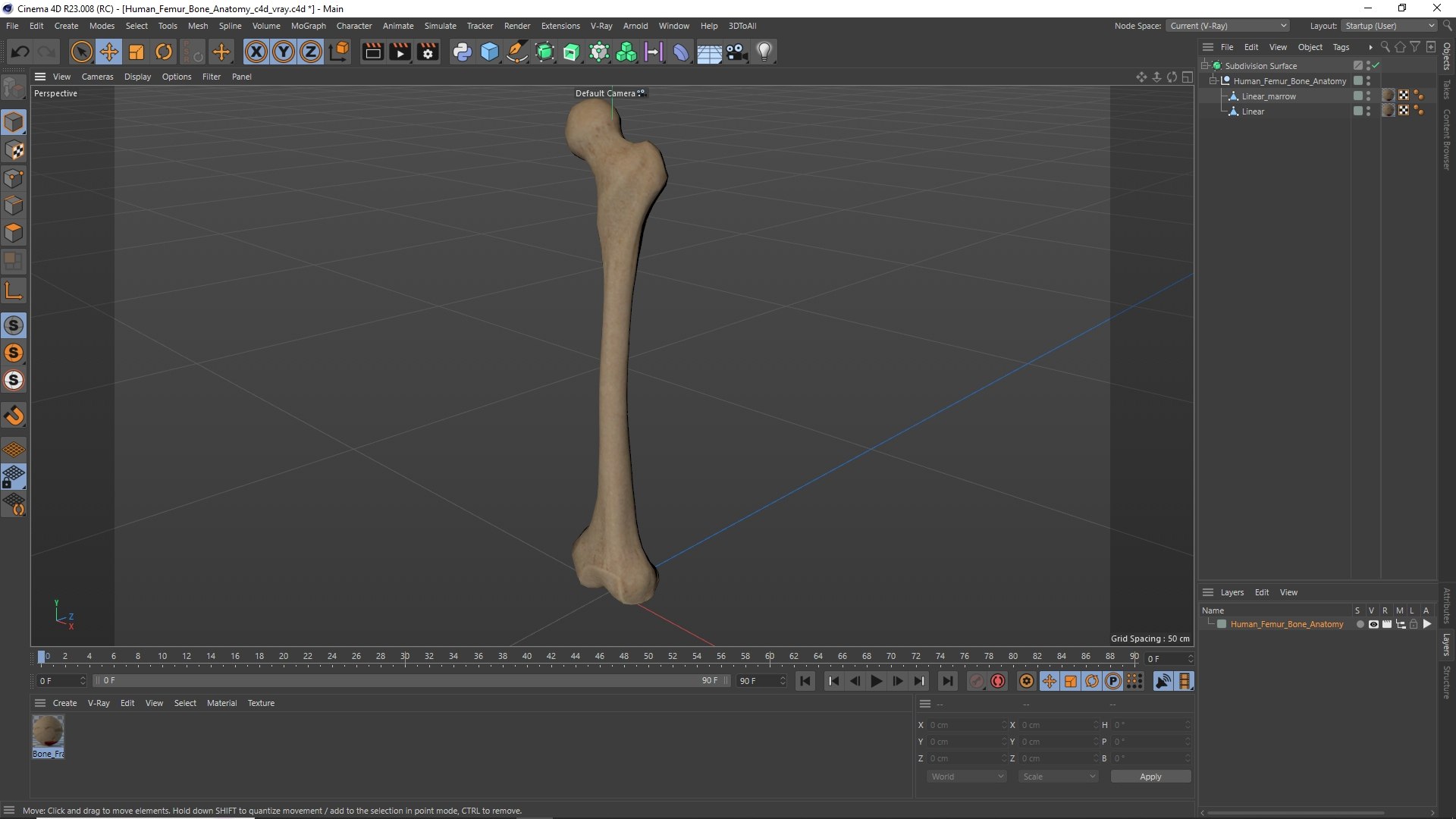Click the X position input field
The width and height of the screenshot is (1456, 819).
tap(967, 725)
